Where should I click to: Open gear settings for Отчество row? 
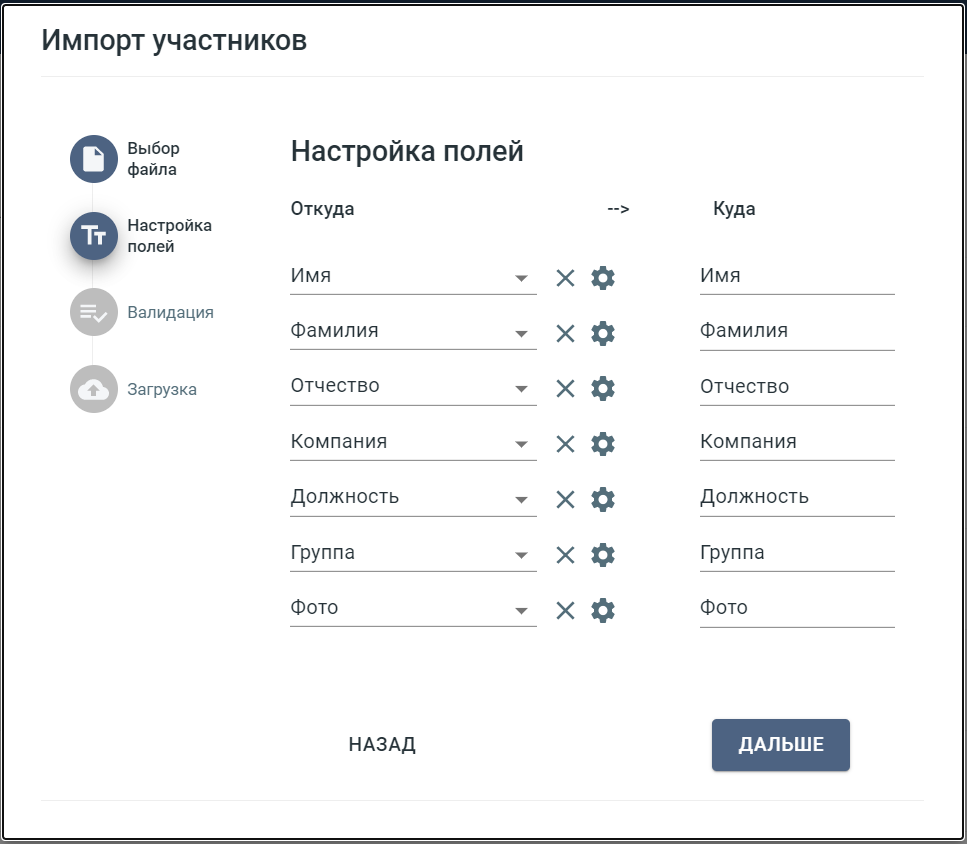coord(602,389)
